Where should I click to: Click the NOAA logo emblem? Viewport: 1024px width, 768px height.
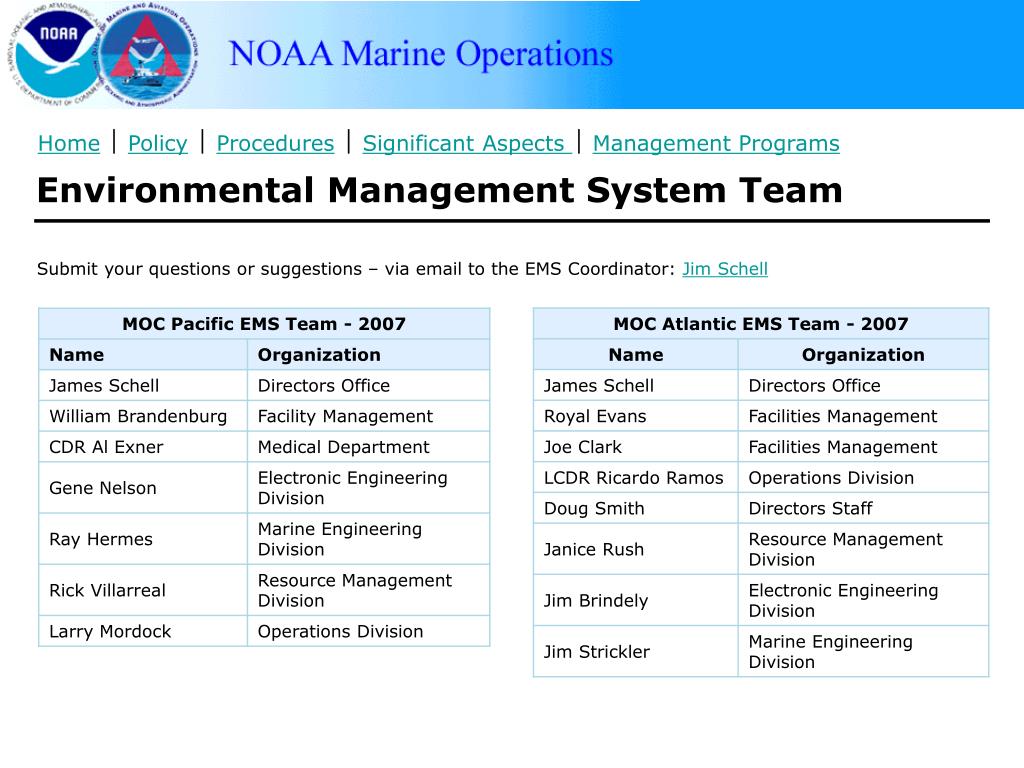click(x=56, y=55)
